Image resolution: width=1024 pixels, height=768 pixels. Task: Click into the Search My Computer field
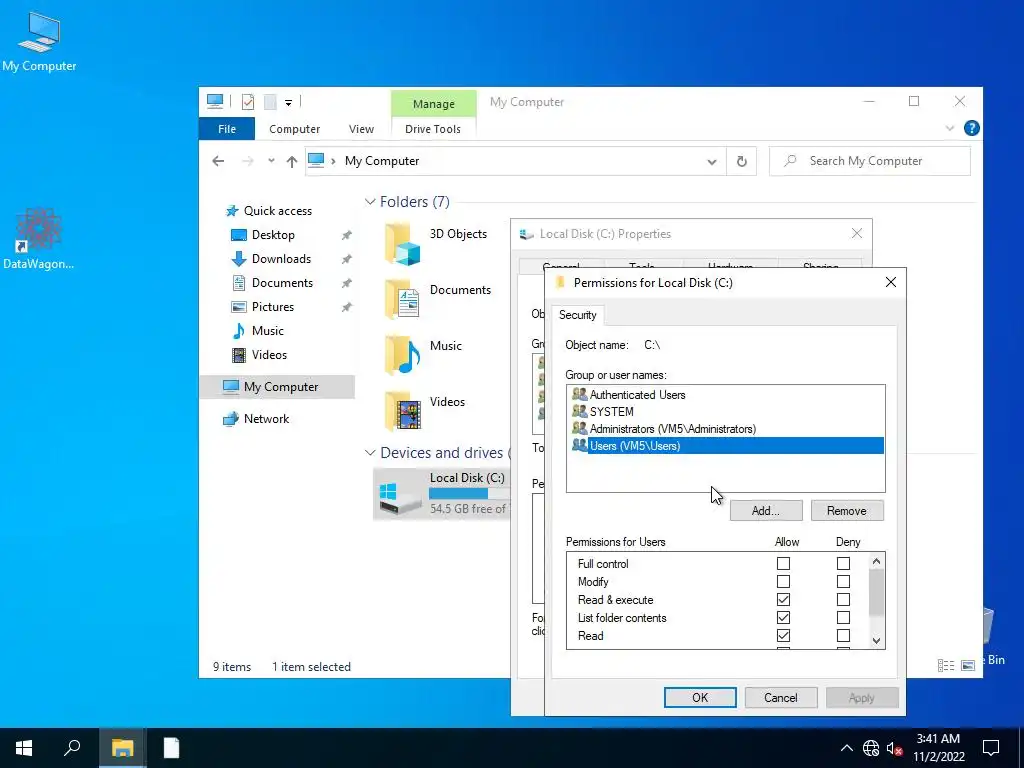[x=870, y=161]
